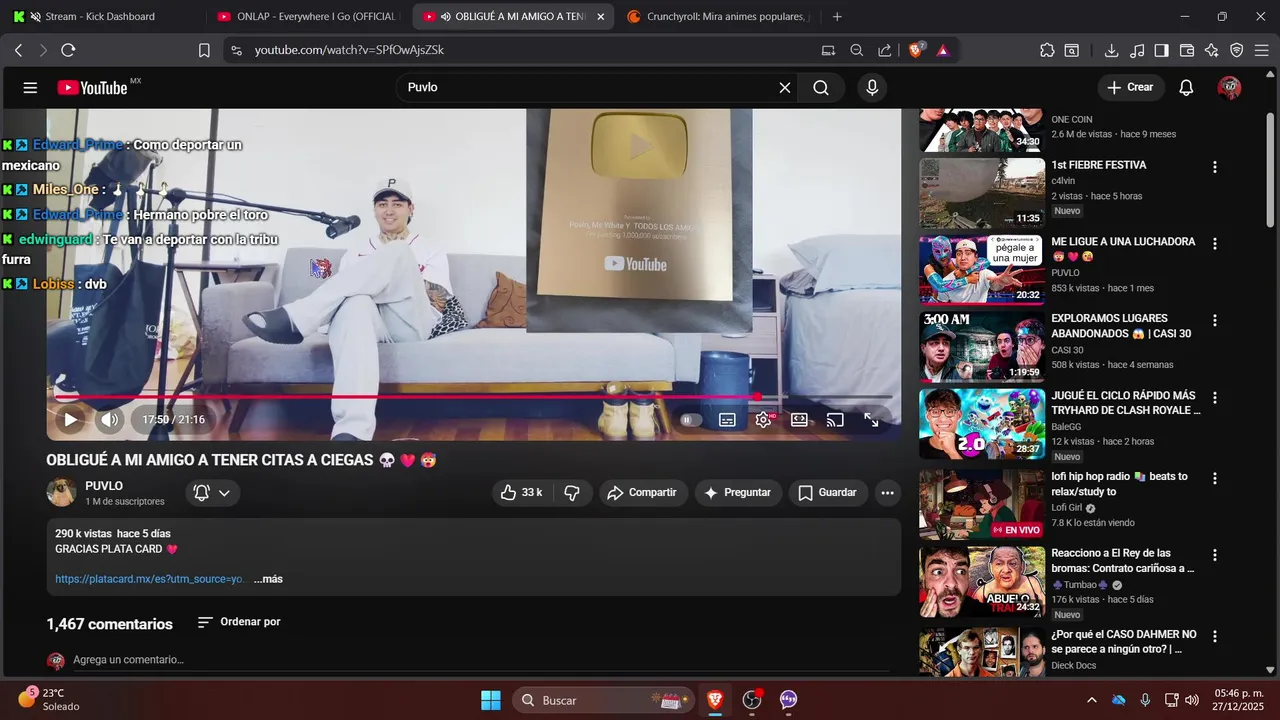Open PUVLO channel avatar

point(61,493)
